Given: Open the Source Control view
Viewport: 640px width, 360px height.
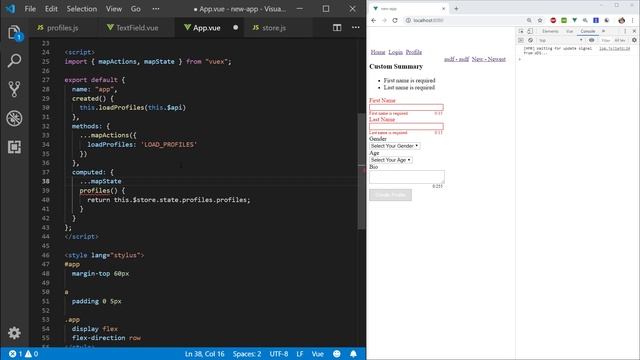Looking at the screenshot, I should coord(14,89).
